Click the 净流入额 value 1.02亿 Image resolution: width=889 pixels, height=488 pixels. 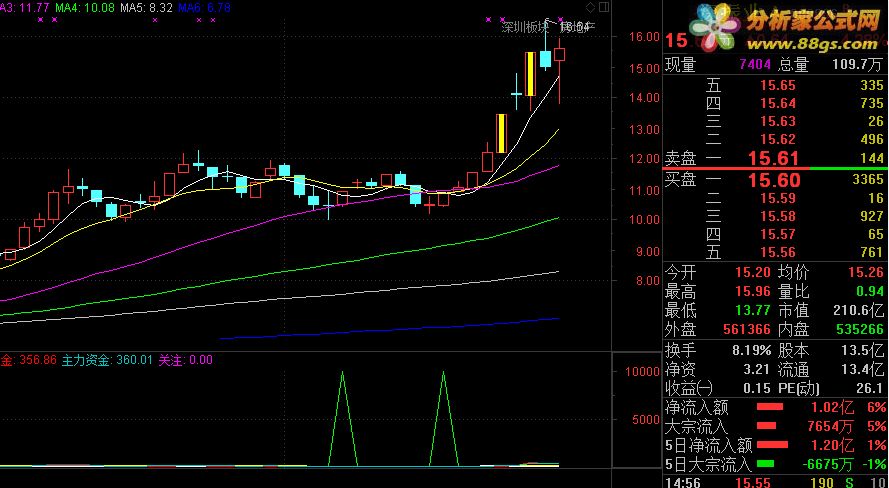pos(833,408)
